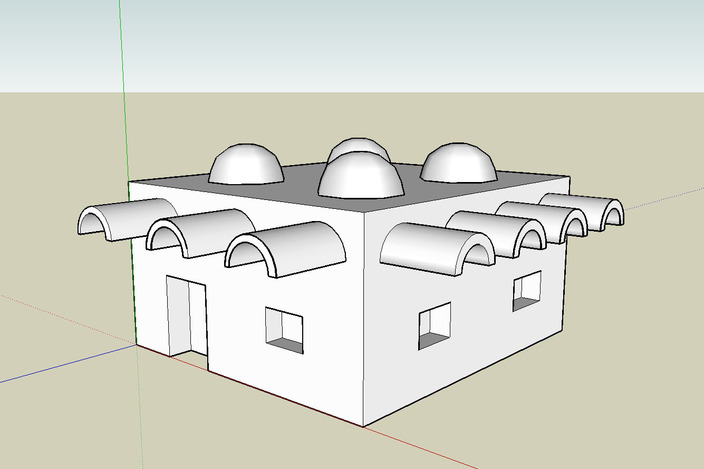Select the door opening on the building
704x469 pixels.
coord(187,321)
